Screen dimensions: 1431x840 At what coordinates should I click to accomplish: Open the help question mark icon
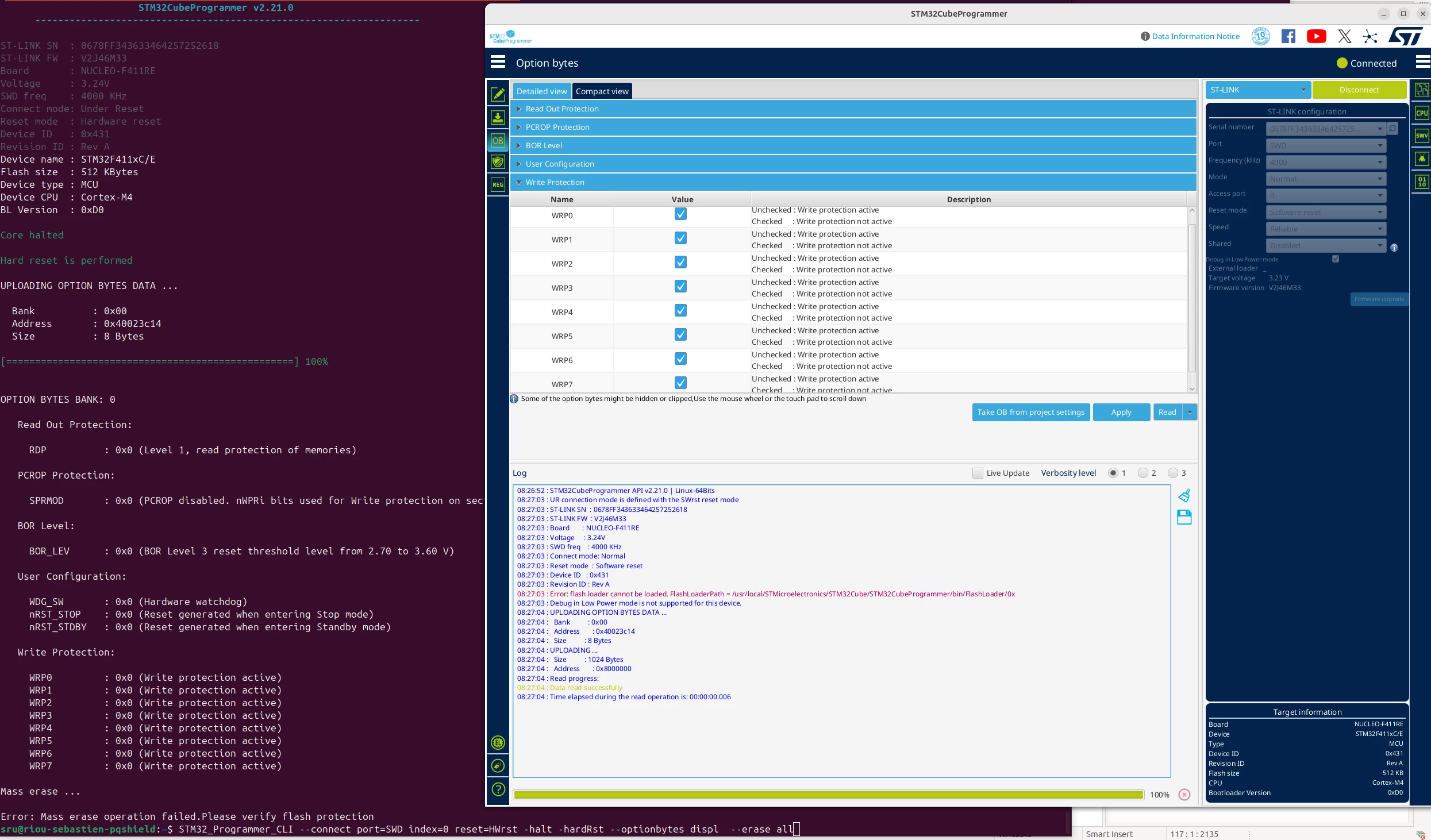coord(498,789)
